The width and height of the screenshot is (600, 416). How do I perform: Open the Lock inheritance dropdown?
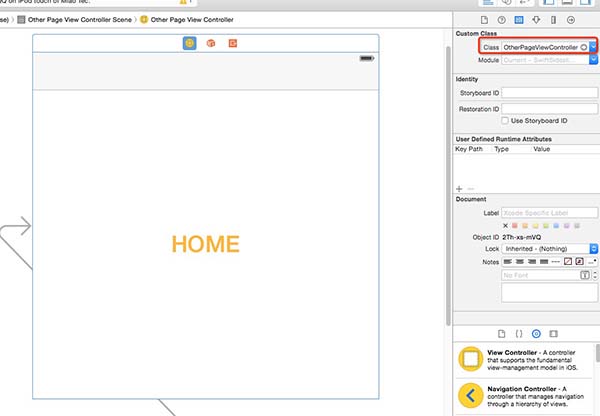pyautogui.click(x=593, y=247)
